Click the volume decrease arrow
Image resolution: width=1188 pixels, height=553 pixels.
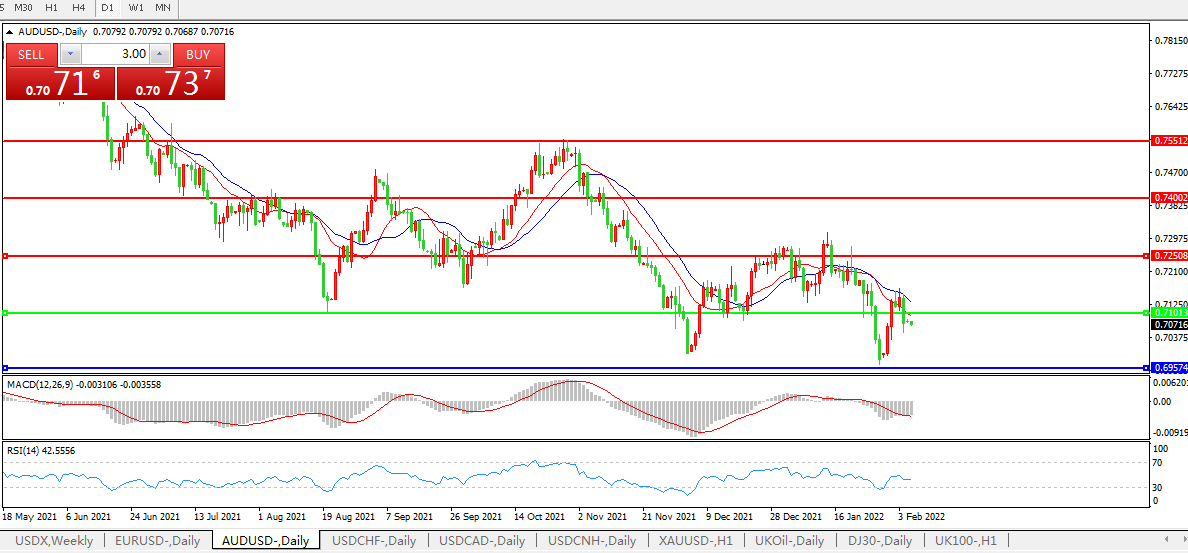click(69, 55)
